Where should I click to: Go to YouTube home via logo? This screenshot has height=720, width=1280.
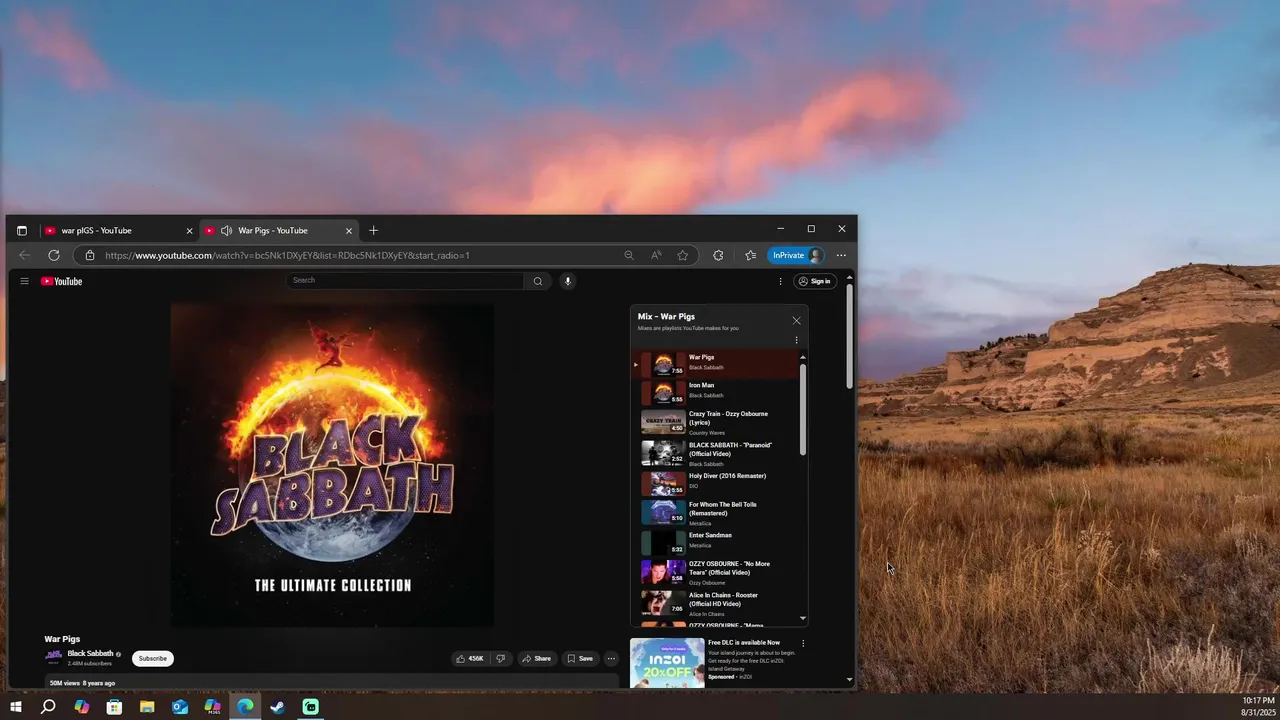pos(61,281)
